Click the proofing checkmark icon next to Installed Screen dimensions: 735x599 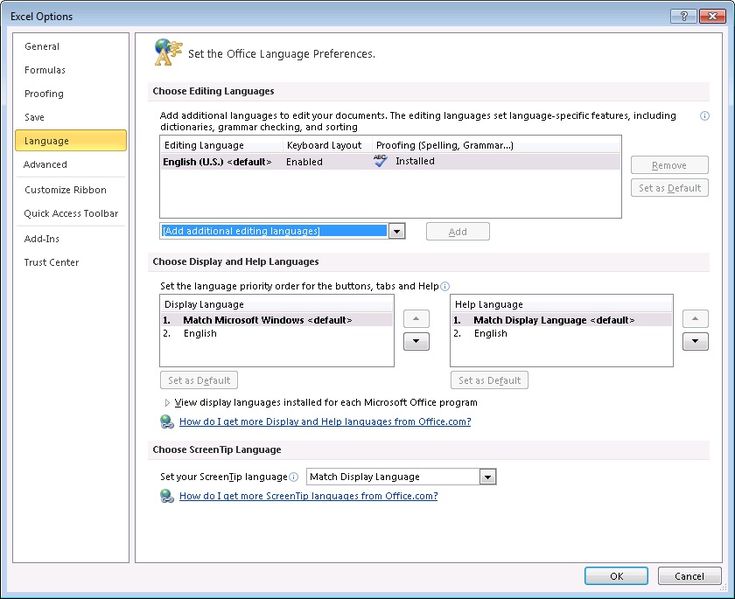(380, 161)
